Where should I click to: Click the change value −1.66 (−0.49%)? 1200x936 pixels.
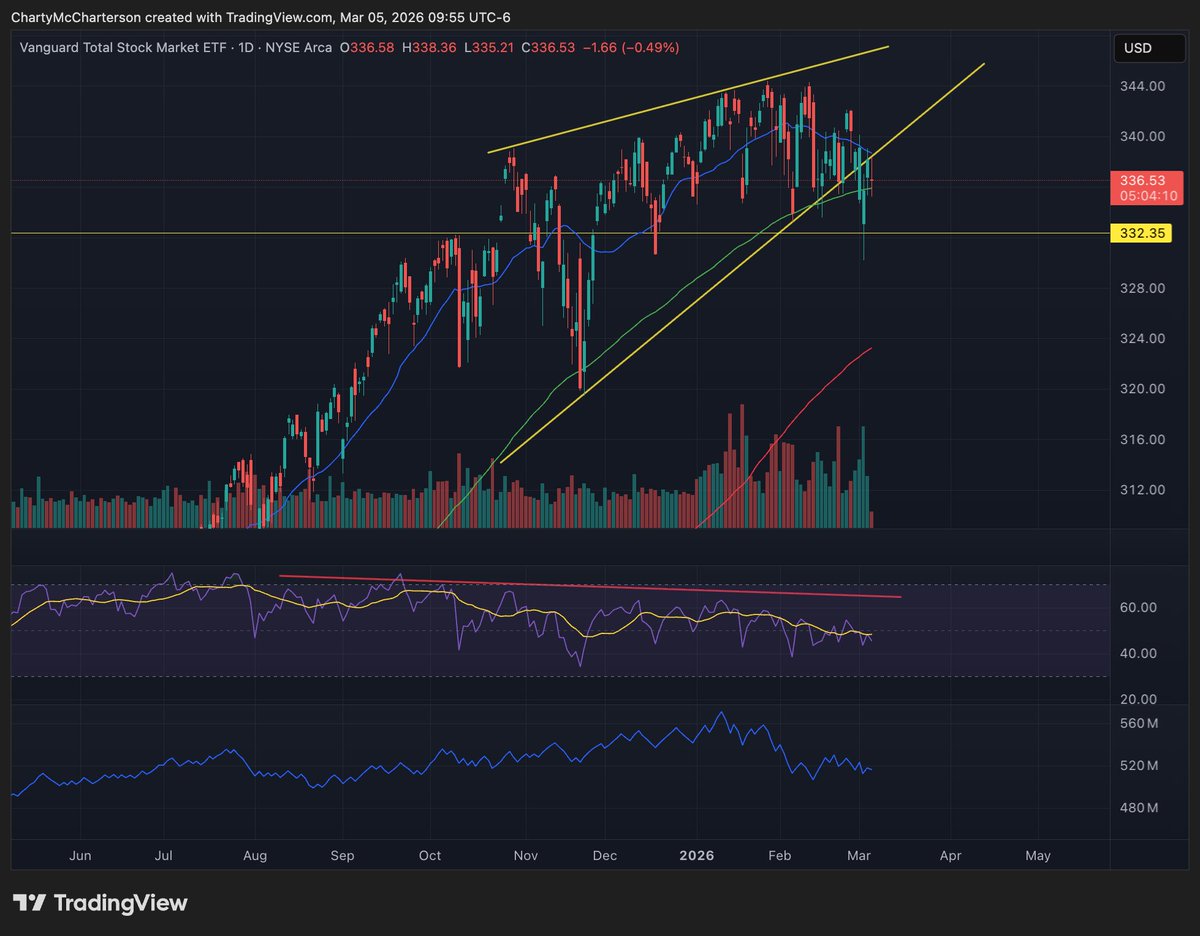pyautogui.click(x=631, y=48)
